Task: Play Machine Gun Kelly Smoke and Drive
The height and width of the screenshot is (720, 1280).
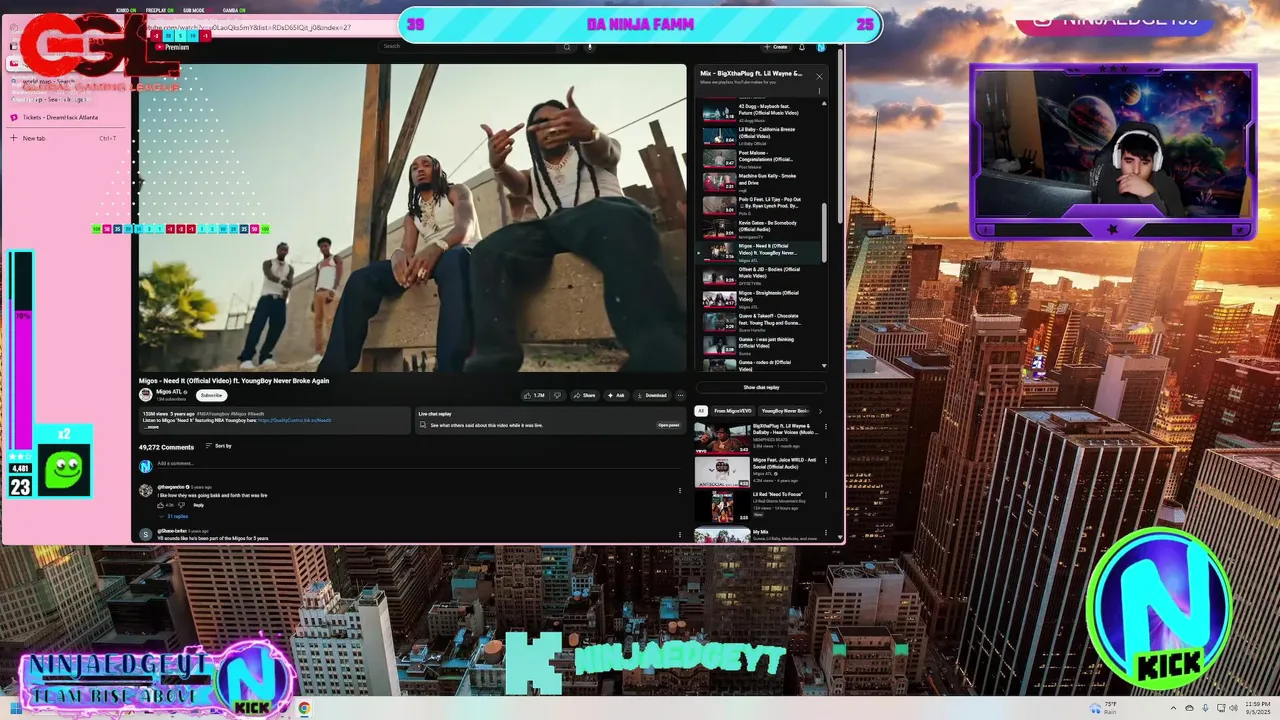Action: pyautogui.click(x=762, y=182)
